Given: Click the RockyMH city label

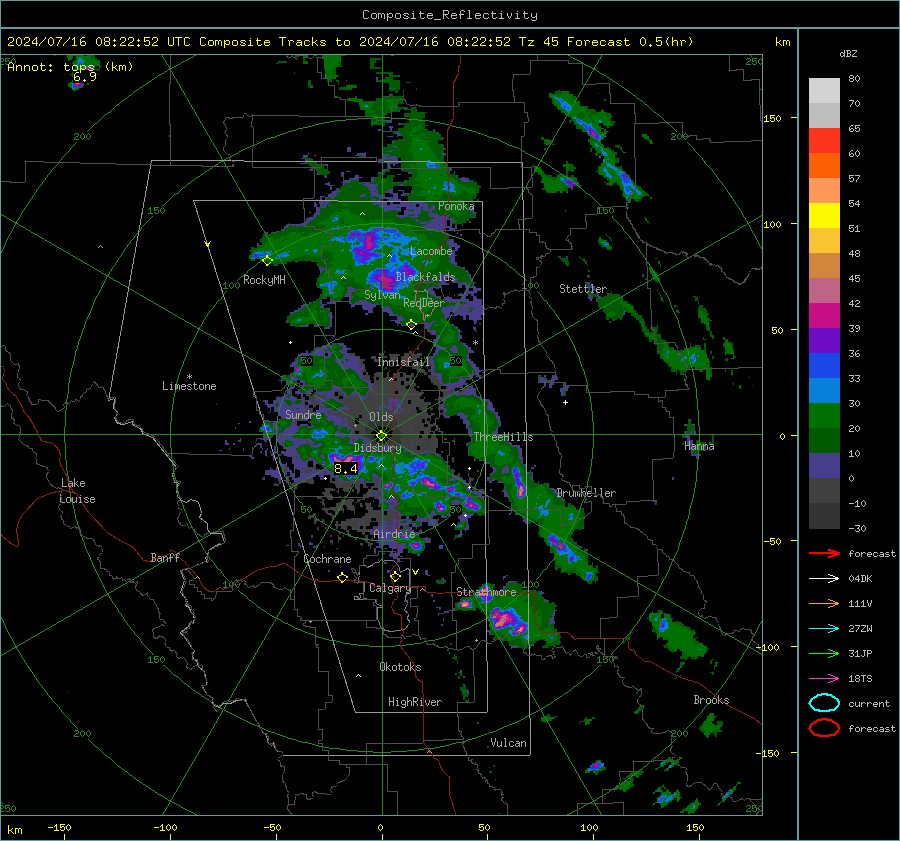Looking at the screenshot, I should [x=264, y=280].
